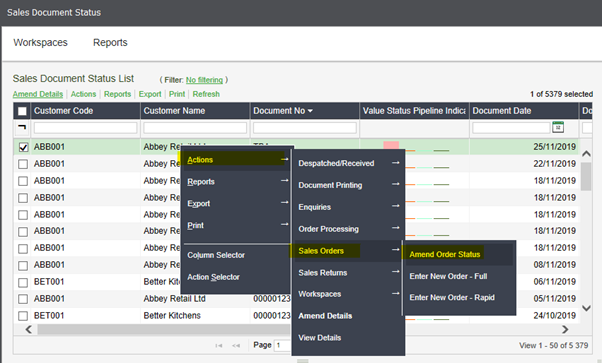Click the Customer Name filter field
The image size is (602, 363).
pyautogui.click(x=195, y=128)
